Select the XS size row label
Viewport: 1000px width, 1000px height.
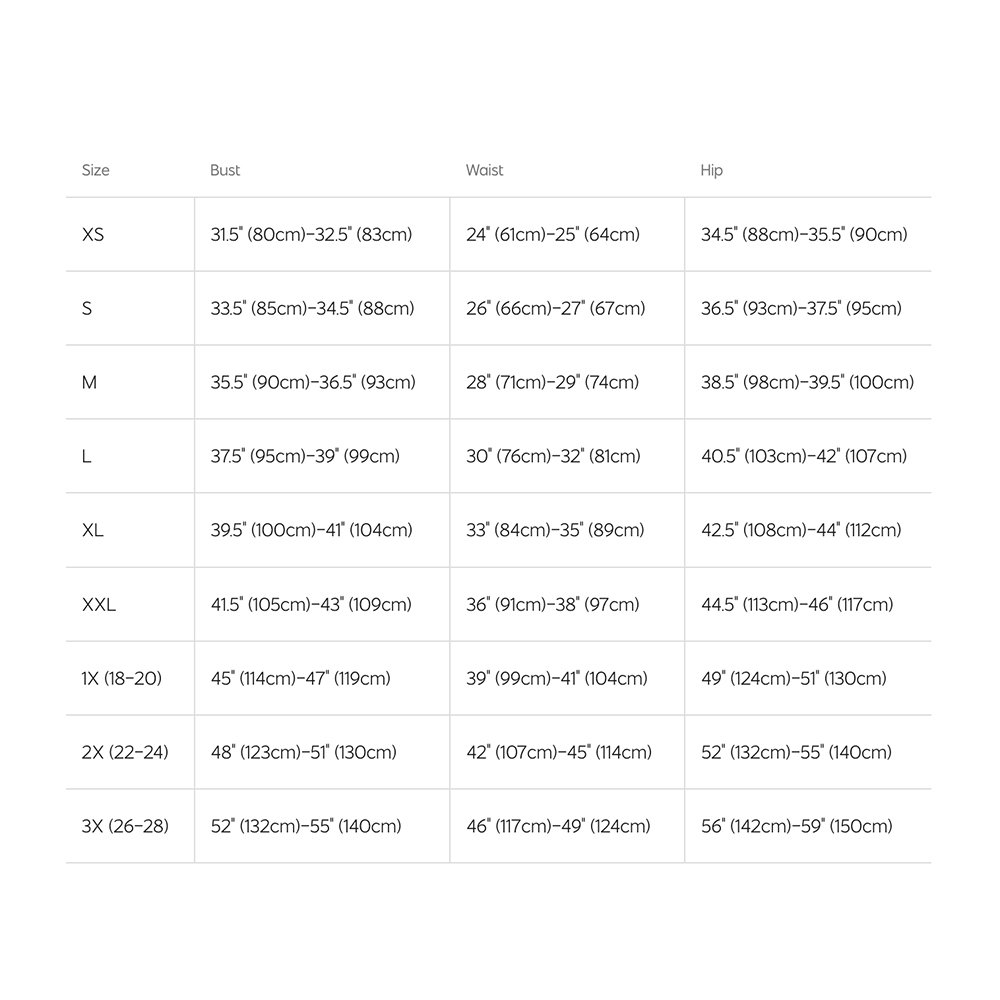coord(93,235)
